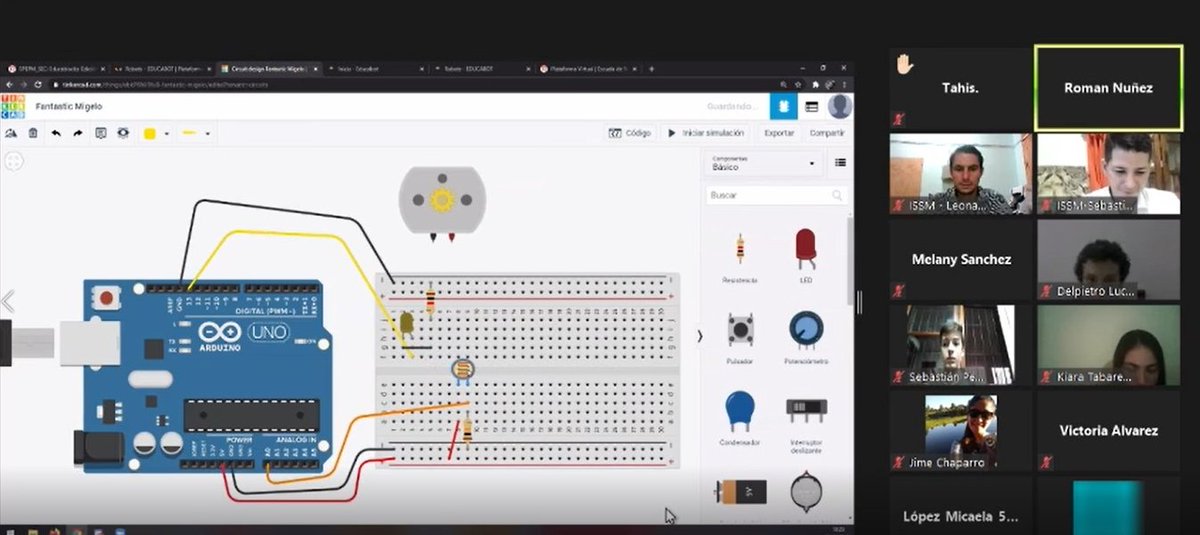Select Tahis participant tile
The width and height of the screenshot is (1200, 535).
click(960, 88)
